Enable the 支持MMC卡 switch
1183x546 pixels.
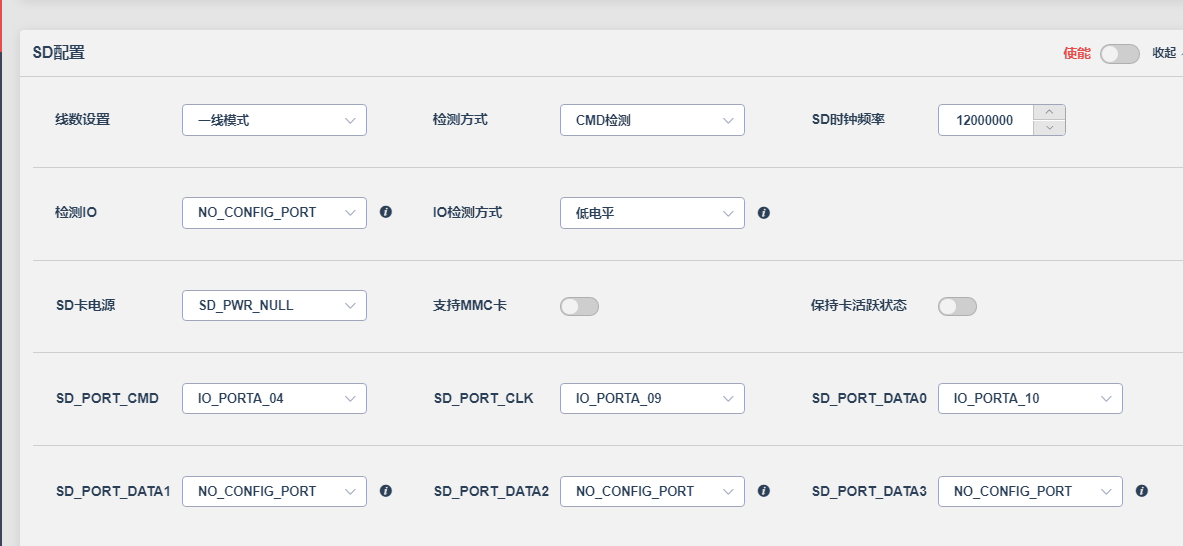579,306
